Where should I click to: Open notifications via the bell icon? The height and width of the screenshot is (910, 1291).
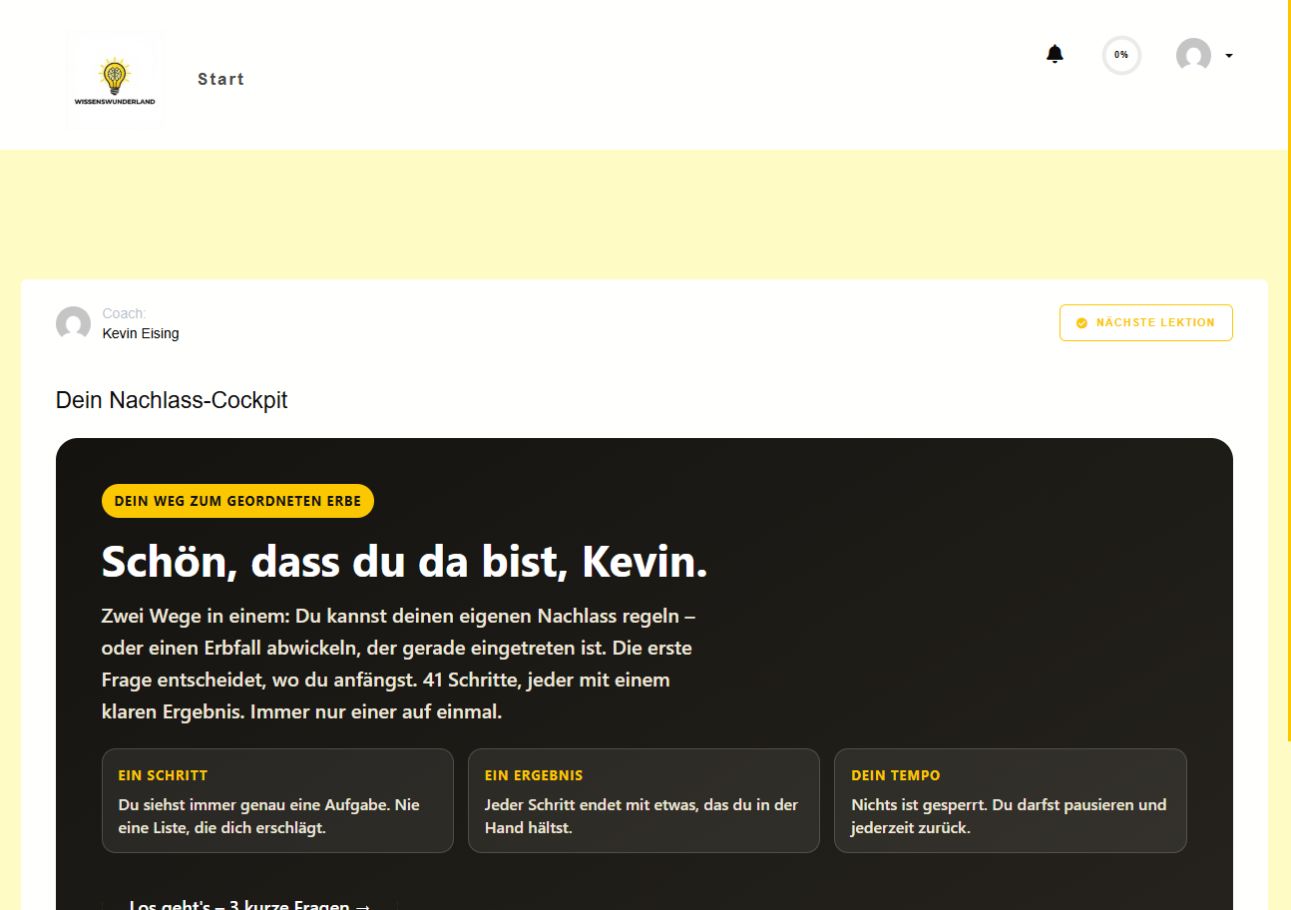coord(1055,54)
